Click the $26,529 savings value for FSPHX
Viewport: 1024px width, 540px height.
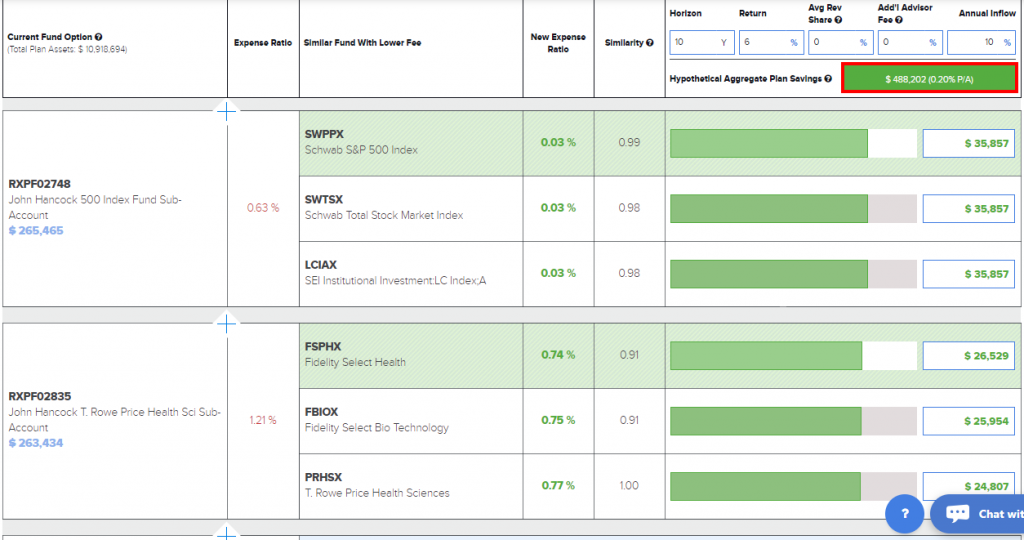click(967, 356)
